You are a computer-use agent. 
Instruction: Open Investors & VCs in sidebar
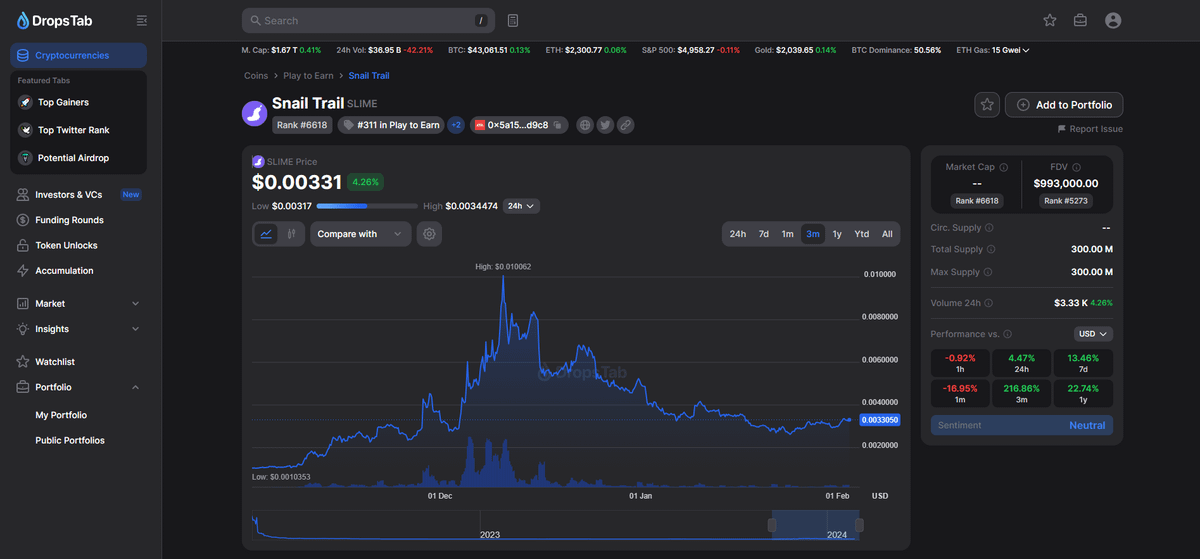coord(78,195)
